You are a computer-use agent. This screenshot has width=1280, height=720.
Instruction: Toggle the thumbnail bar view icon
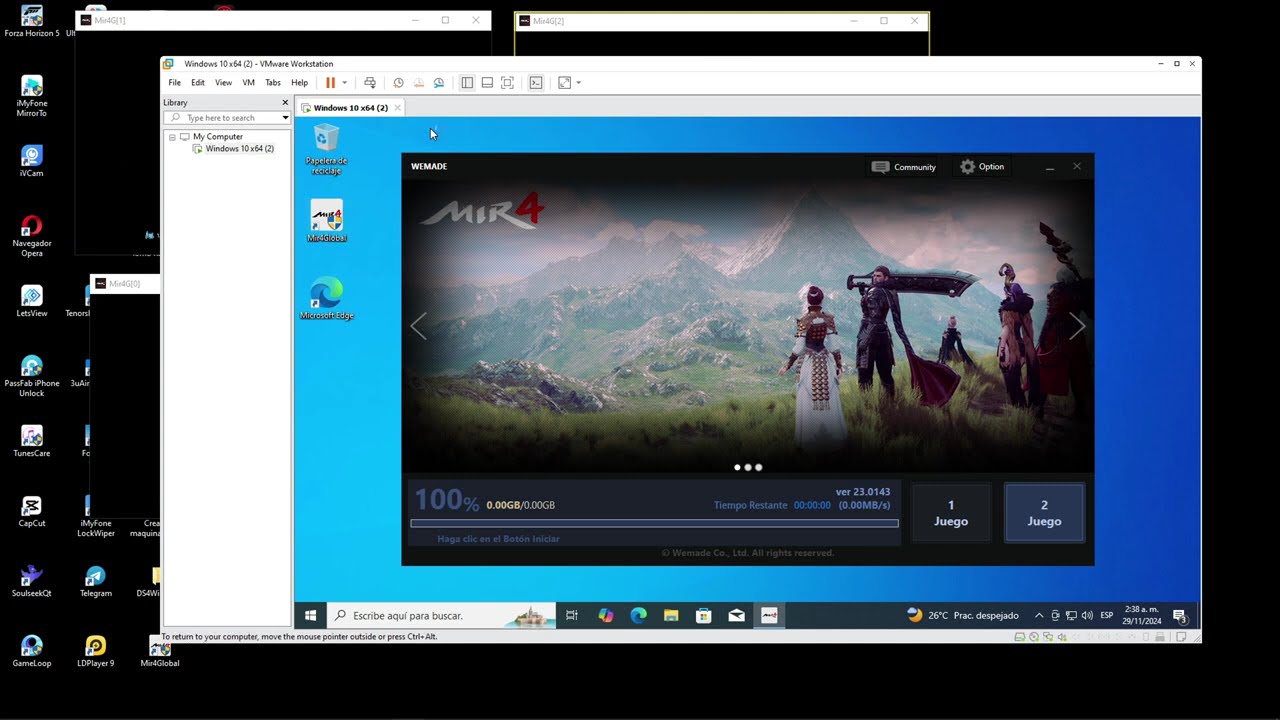(x=487, y=83)
